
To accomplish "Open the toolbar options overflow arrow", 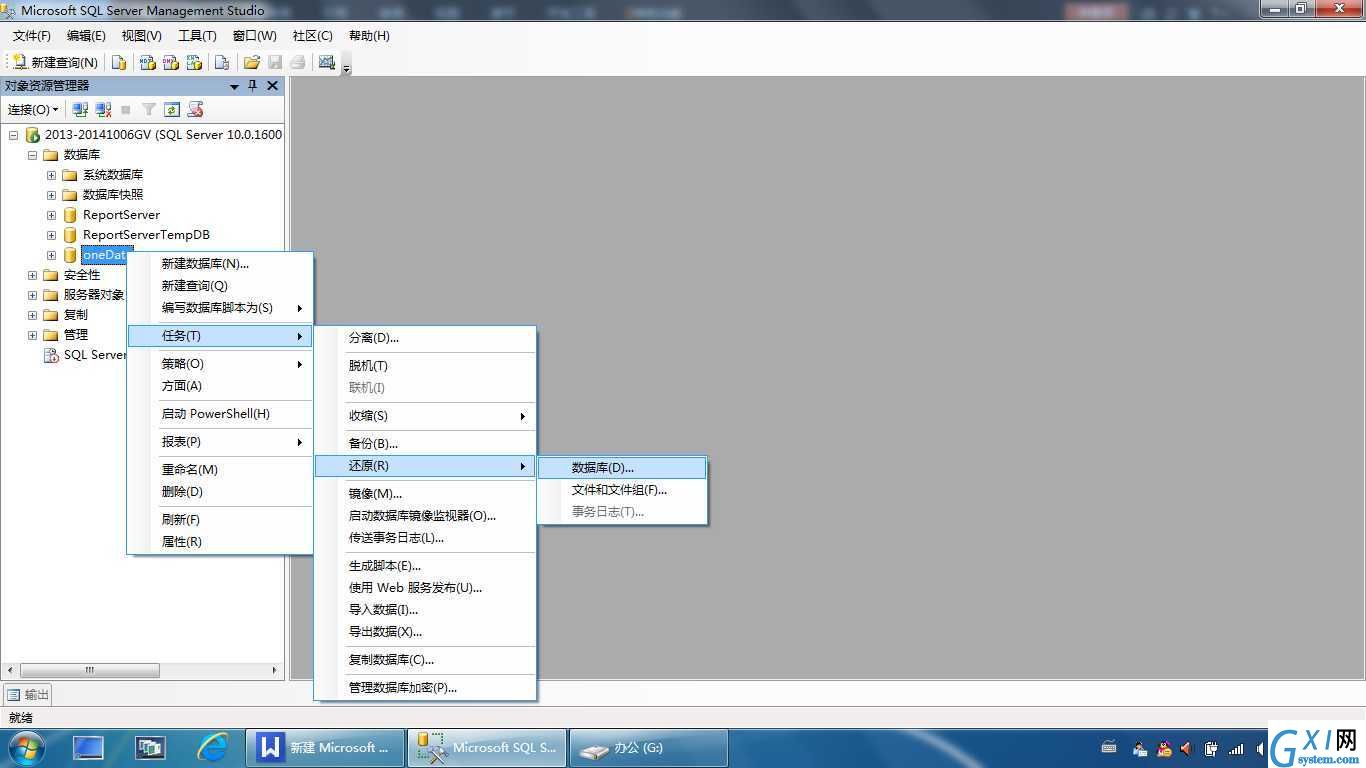I will [346, 67].
